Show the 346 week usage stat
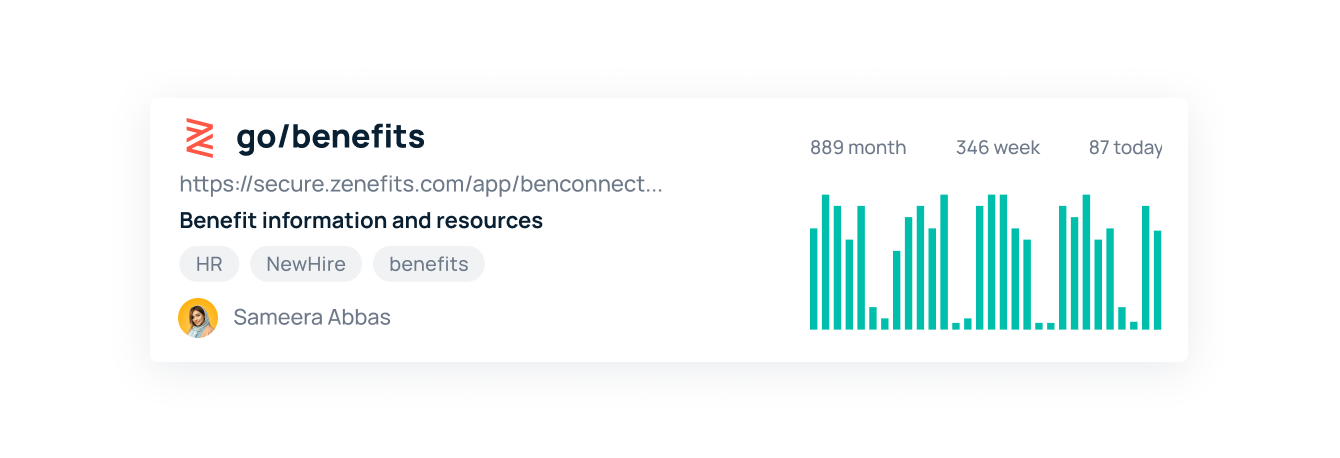Image resolution: width=1340 pixels, height=458 pixels. coord(997,148)
